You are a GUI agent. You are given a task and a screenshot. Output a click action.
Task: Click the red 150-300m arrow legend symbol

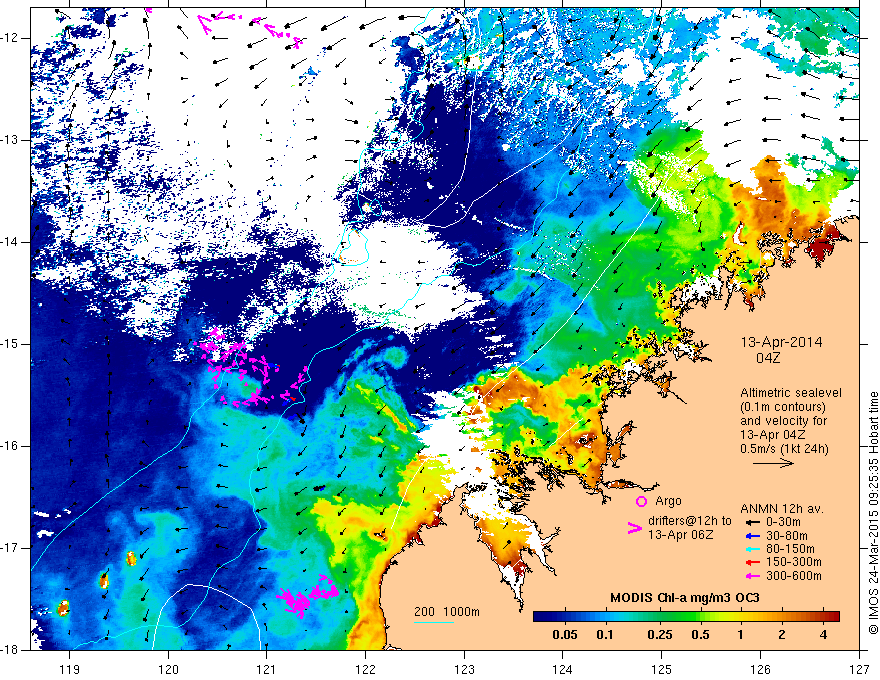pyautogui.click(x=752, y=563)
